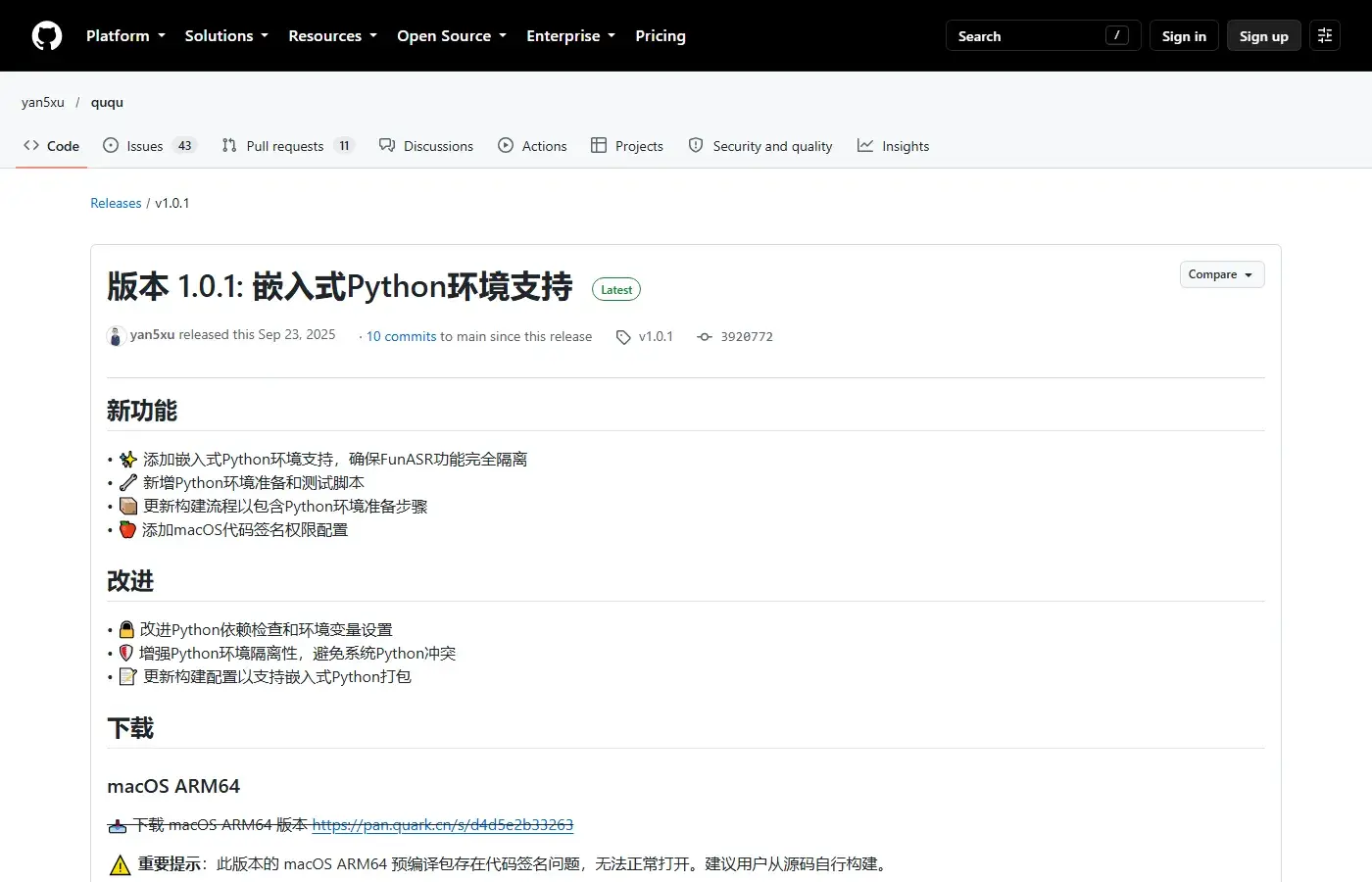
Task: Open the Enterprise dropdown
Action: click(570, 36)
